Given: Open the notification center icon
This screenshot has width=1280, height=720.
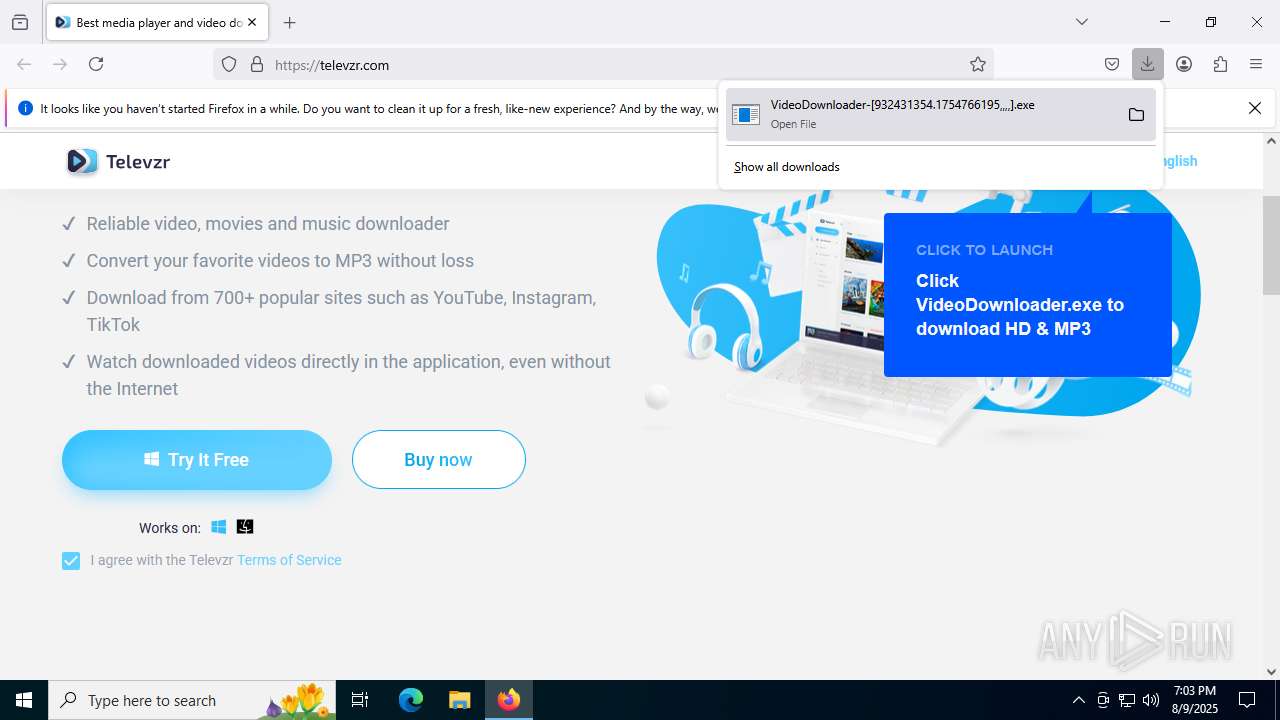Looking at the screenshot, I should coord(1247,700).
